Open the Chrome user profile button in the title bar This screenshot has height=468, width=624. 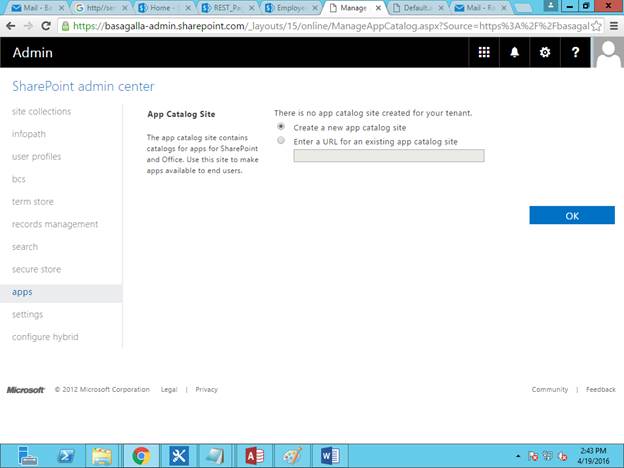tap(550, 6)
